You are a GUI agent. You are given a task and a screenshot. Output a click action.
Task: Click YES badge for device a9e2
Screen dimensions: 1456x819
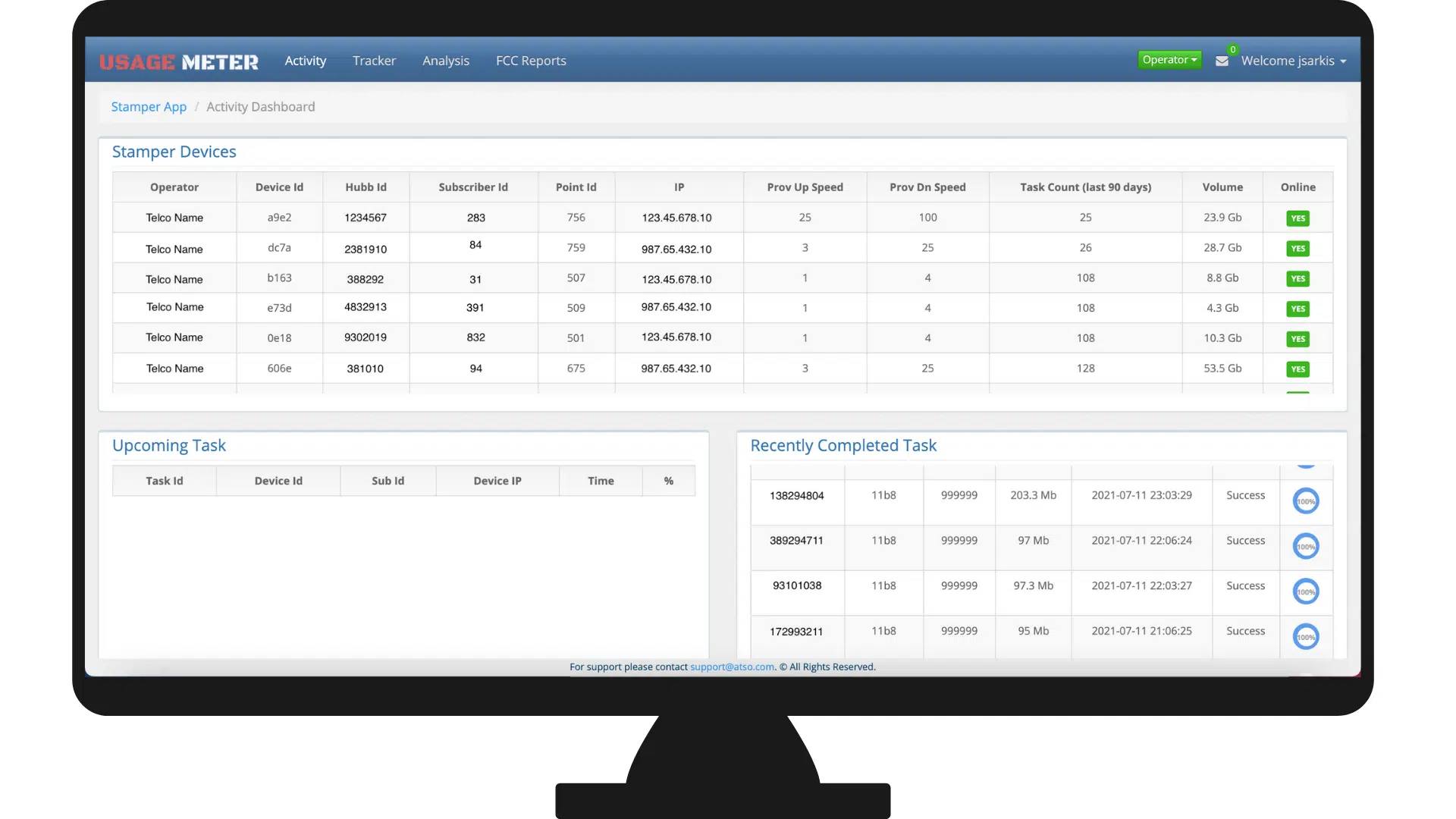[1298, 218]
